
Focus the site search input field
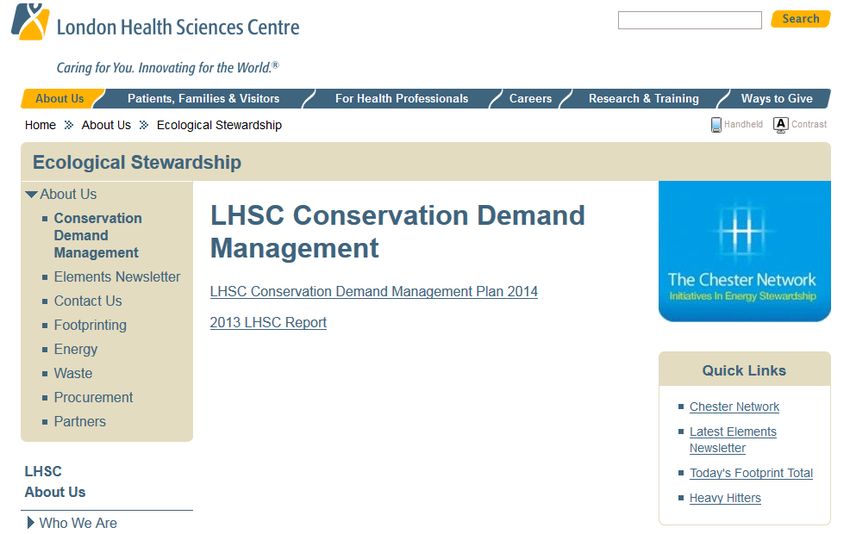[x=690, y=20]
